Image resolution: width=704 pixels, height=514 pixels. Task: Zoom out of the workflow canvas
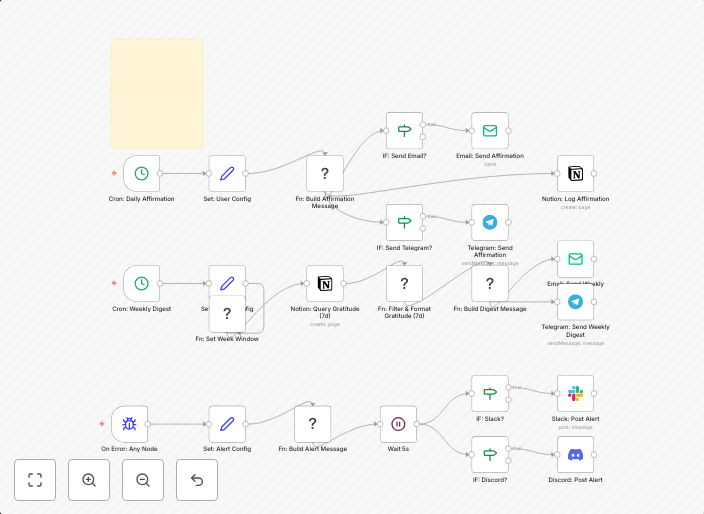143,480
